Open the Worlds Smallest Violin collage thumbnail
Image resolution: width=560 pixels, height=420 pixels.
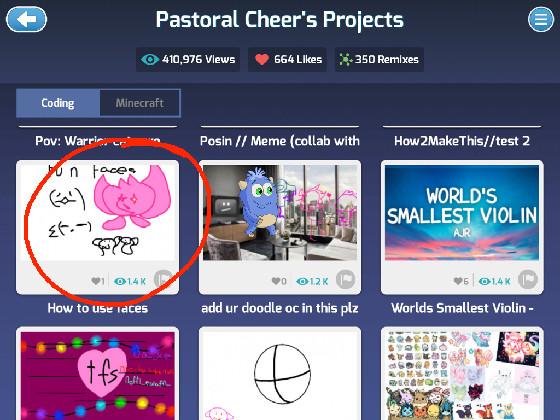coord(462,375)
